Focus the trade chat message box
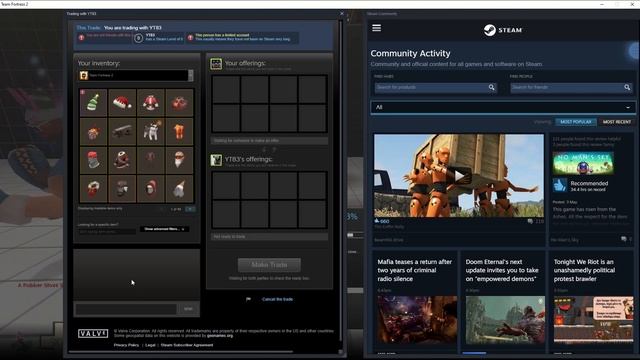The image size is (640, 360). (x=126, y=309)
